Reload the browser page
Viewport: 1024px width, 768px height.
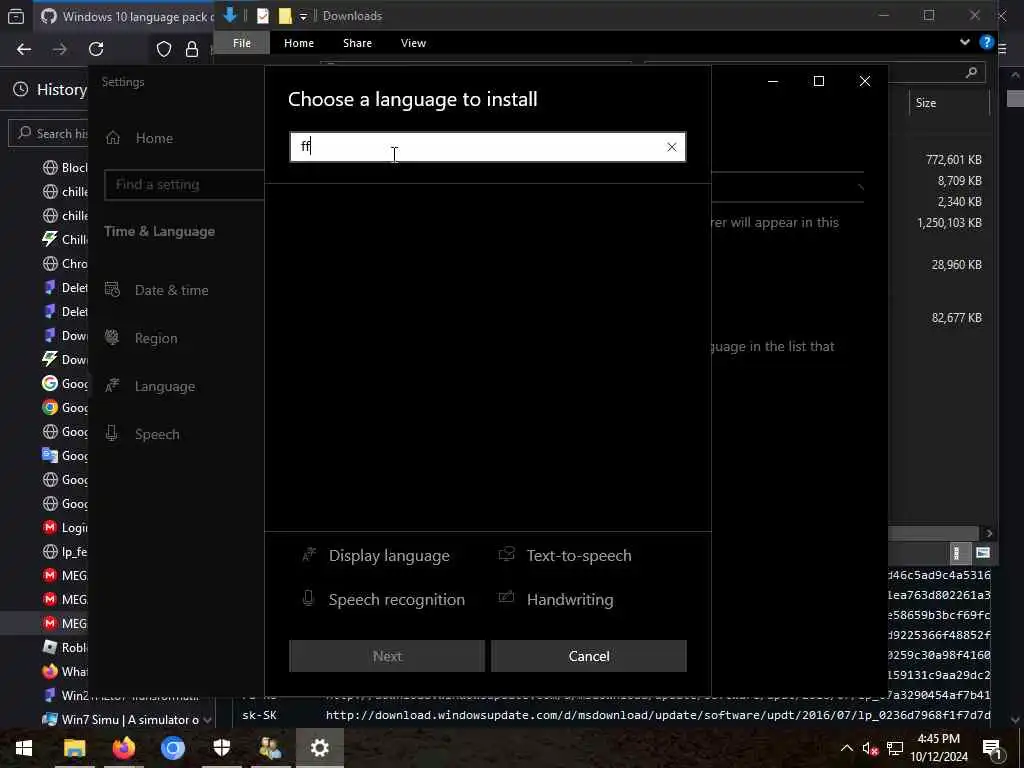[x=96, y=49]
